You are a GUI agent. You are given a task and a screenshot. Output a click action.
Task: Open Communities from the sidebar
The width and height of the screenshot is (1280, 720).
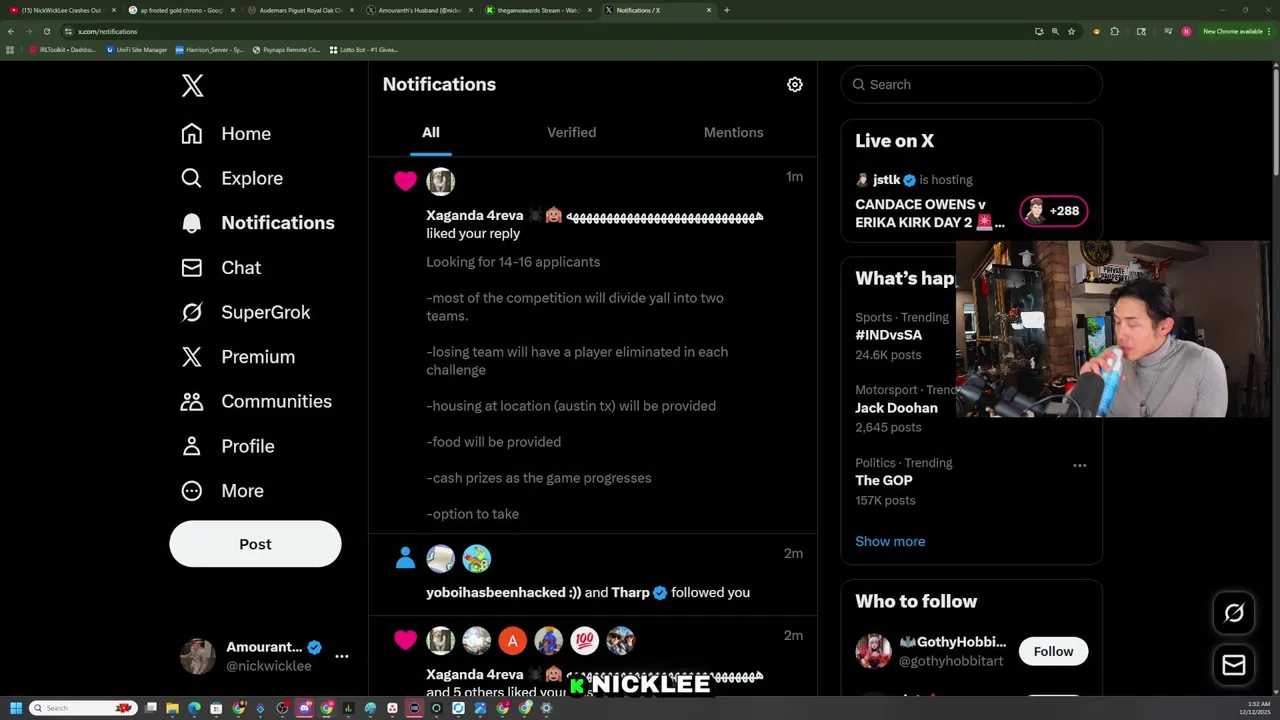pyautogui.click(x=256, y=401)
